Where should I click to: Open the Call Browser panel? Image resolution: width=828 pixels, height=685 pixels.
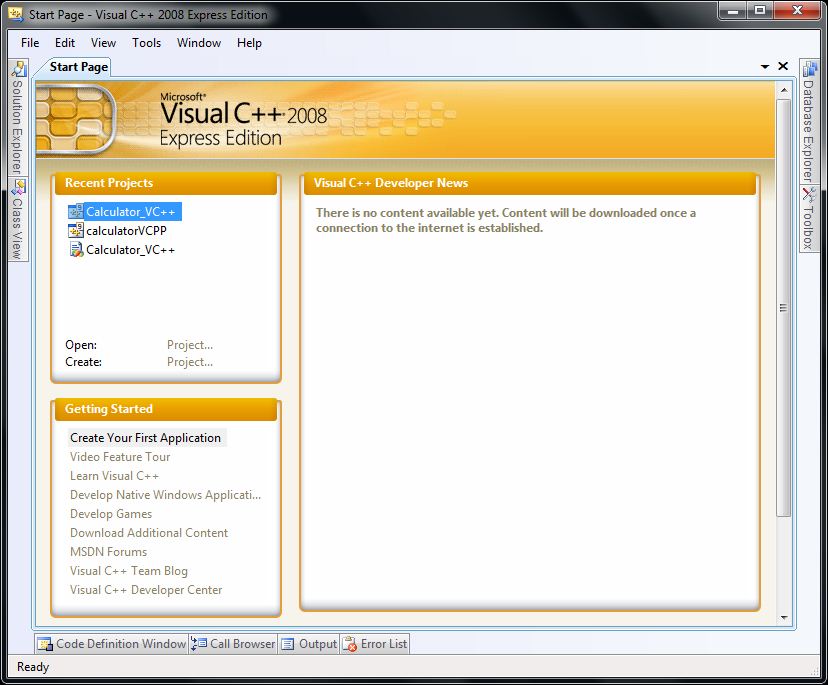[x=233, y=643]
